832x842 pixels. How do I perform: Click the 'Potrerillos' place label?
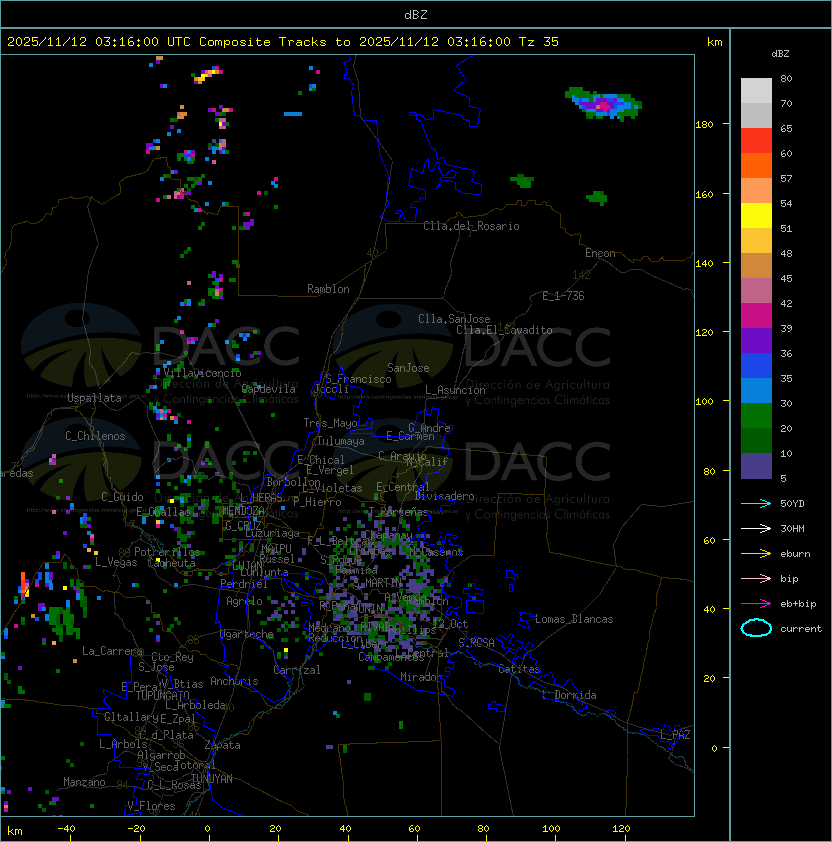(167, 552)
